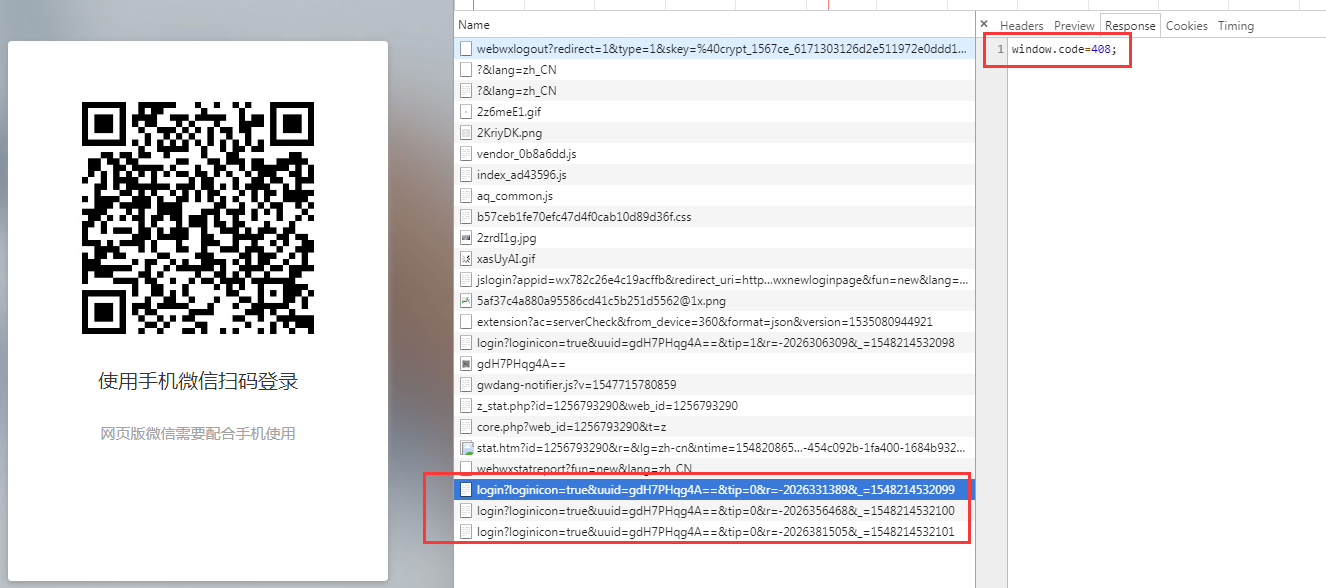Click the thumbnail icon beside 2zrdI1g.jpg
The image size is (1326, 588).
(466, 237)
